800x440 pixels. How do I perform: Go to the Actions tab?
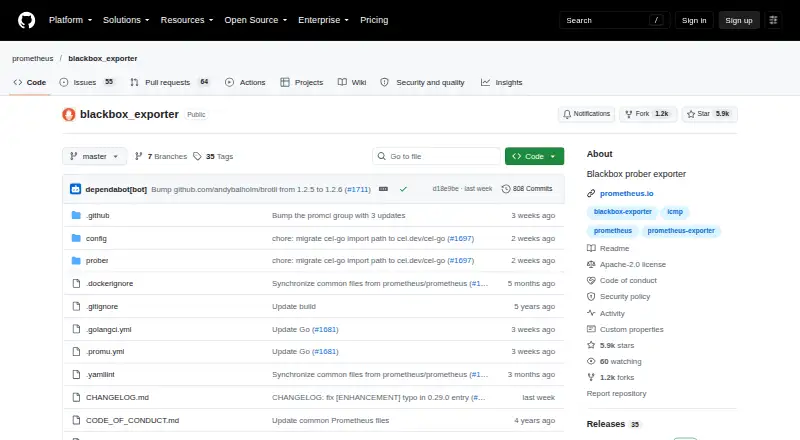245,82
